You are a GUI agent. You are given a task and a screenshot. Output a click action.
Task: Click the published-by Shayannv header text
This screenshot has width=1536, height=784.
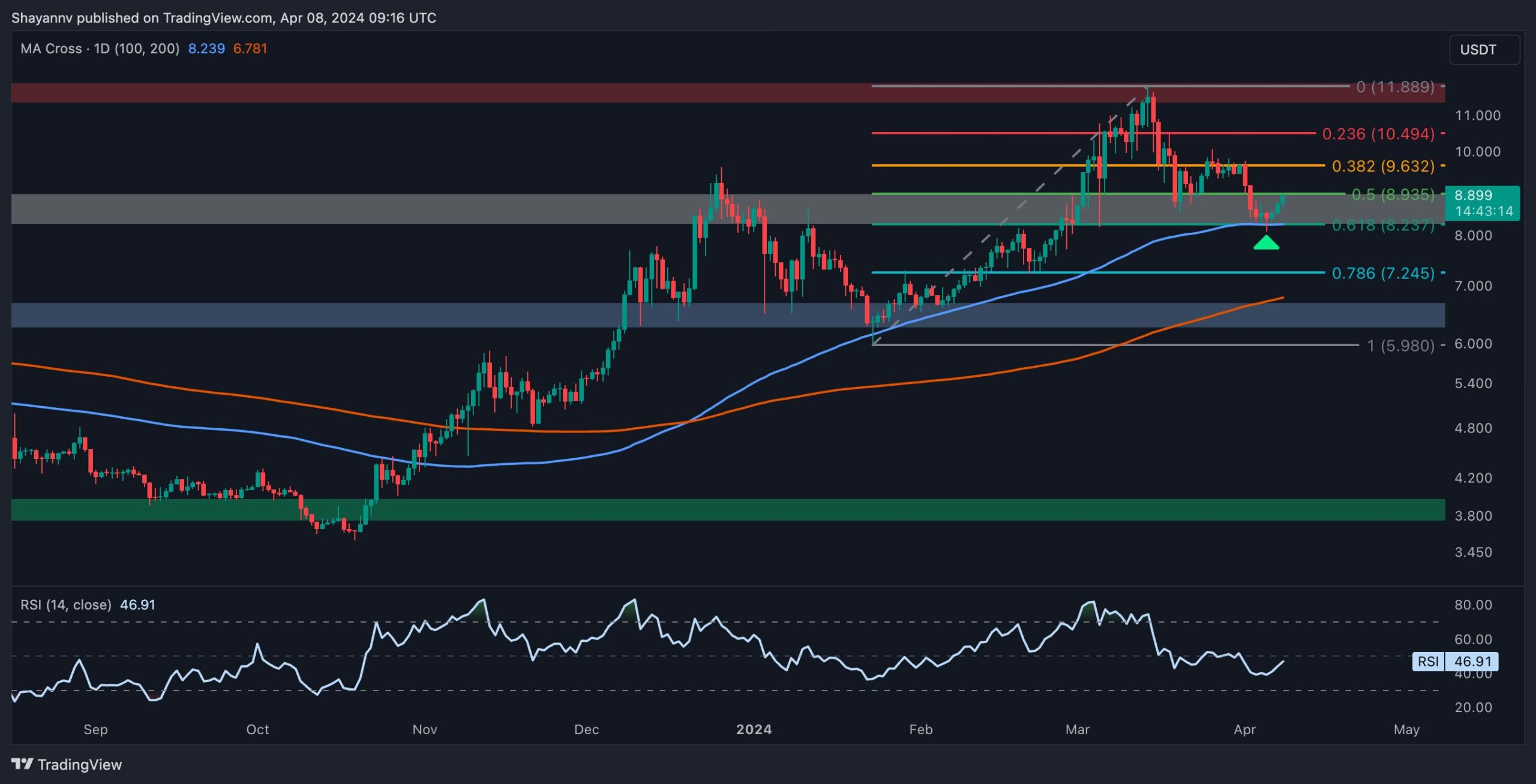224,18
